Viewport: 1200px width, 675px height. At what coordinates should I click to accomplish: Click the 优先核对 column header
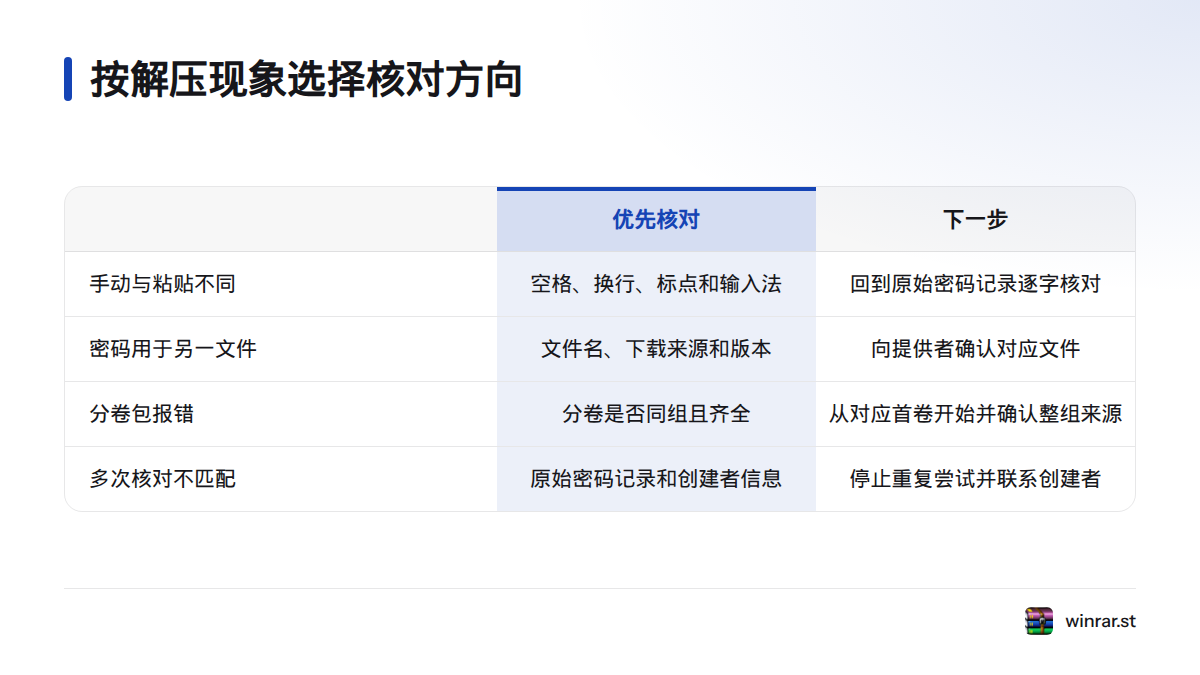coord(656,220)
